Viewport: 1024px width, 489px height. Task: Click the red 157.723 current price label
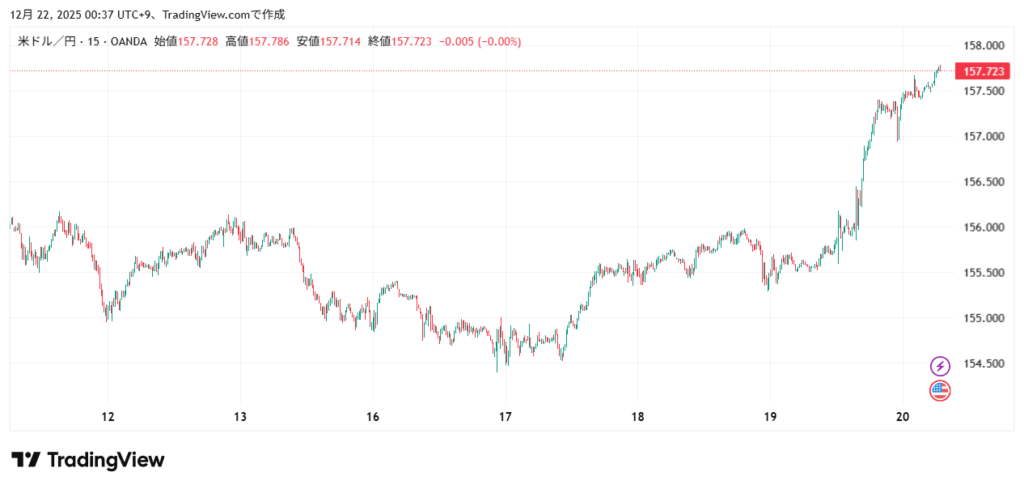(x=980, y=71)
